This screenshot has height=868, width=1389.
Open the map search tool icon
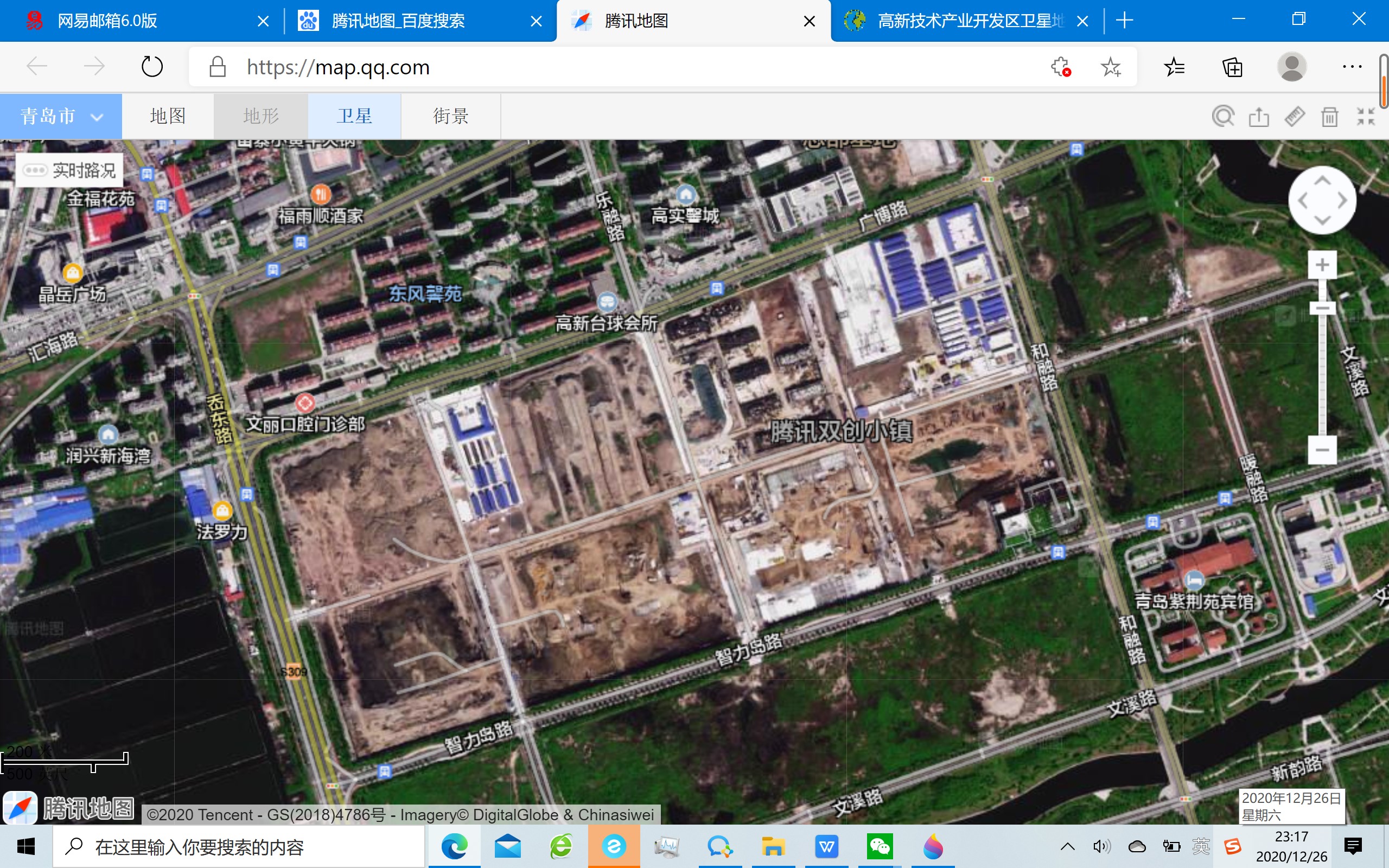tap(1222, 117)
